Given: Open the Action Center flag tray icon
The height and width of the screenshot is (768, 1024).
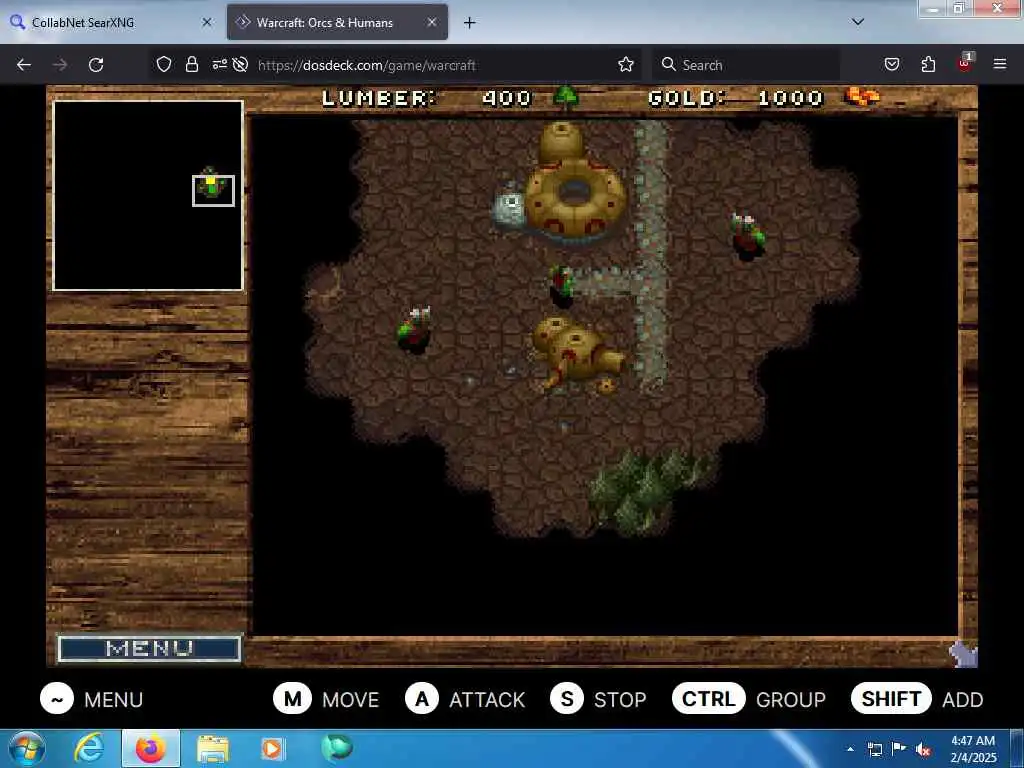Looking at the screenshot, I should pos(899,749).
